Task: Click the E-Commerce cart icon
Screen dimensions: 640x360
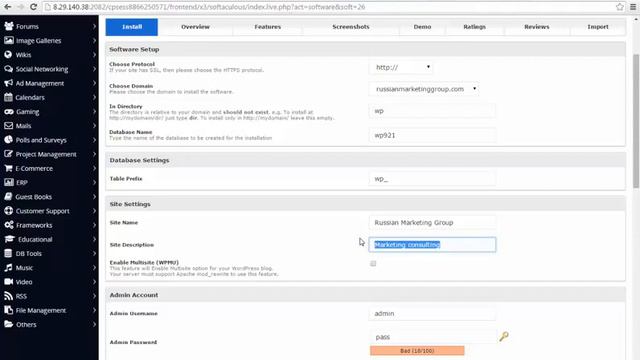Action: tap(8, 168)
